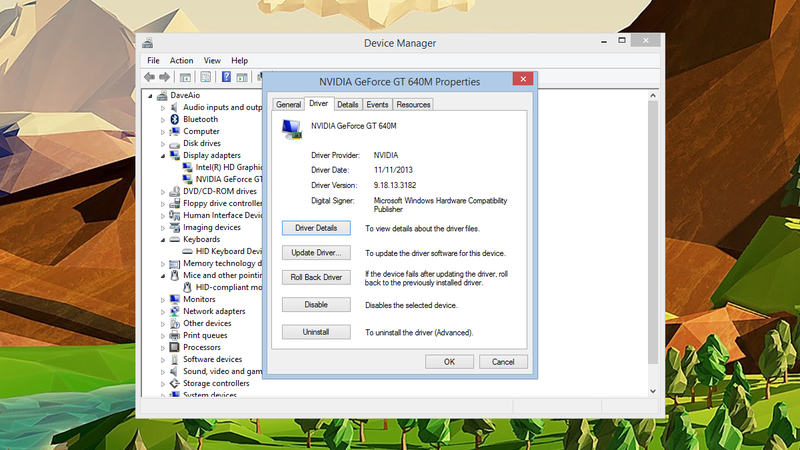The width and height of the screenshot is (800, 450).
Task: Expand the Audio inputs and outputs node
Action: click(x=163, y=108)
